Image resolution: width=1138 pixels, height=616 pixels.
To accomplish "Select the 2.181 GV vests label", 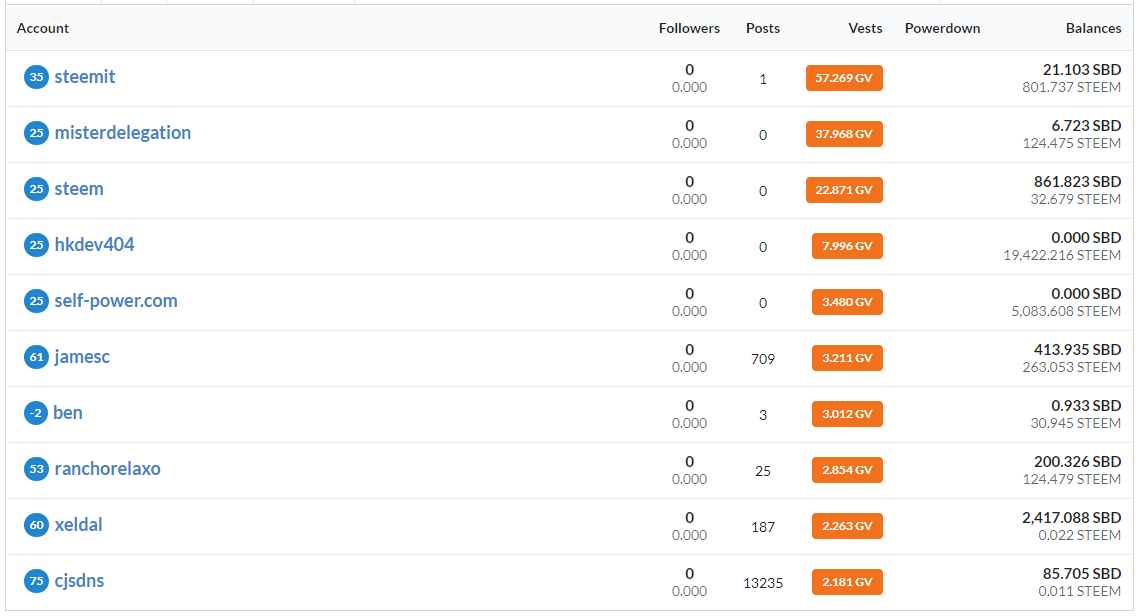I will coord(847,582).
